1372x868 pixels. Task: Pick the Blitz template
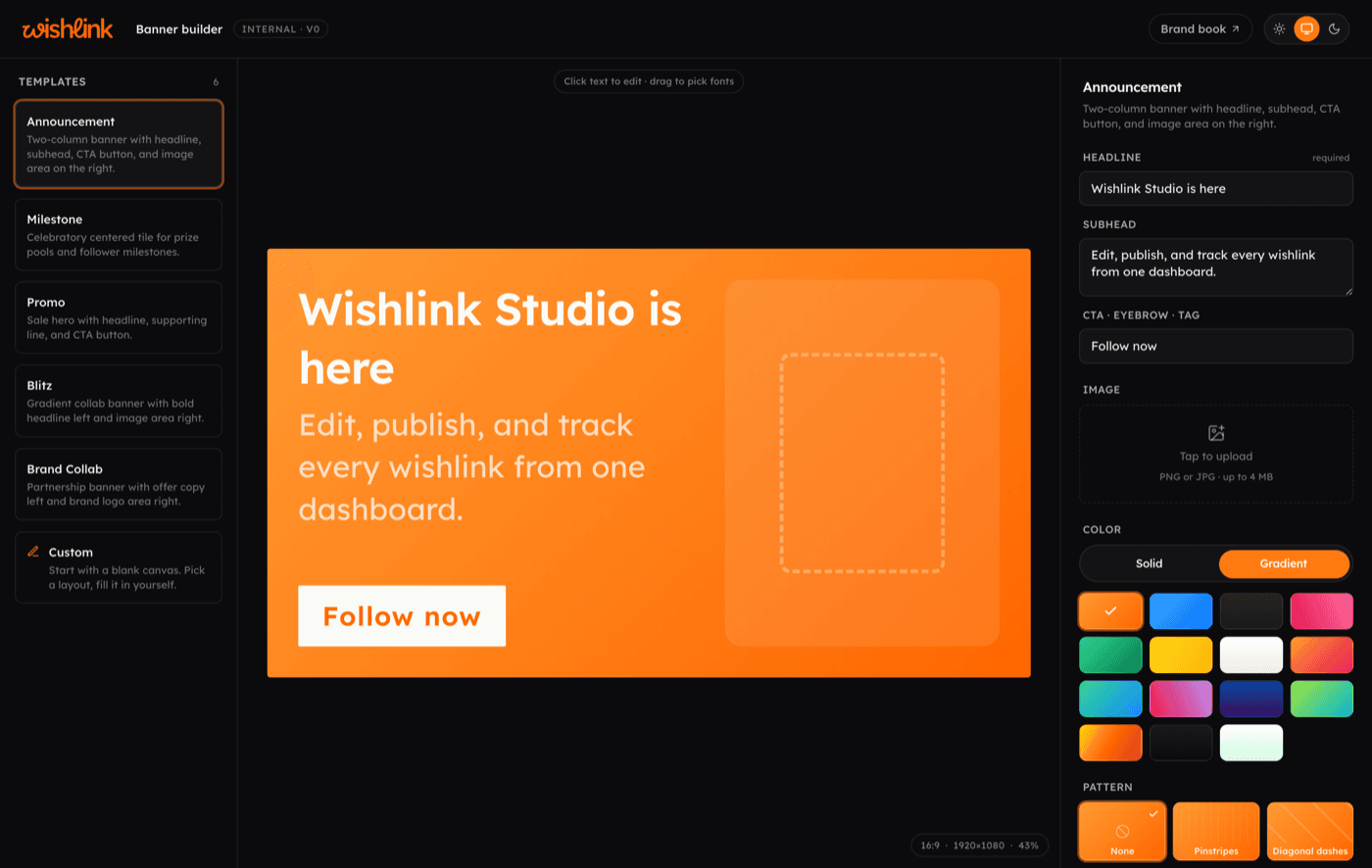tap(119, 401)
